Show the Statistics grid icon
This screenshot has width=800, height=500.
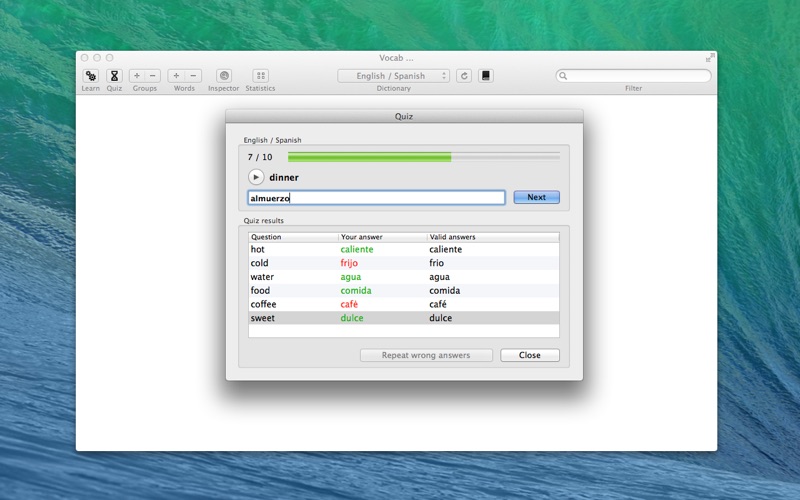(261, 76)
